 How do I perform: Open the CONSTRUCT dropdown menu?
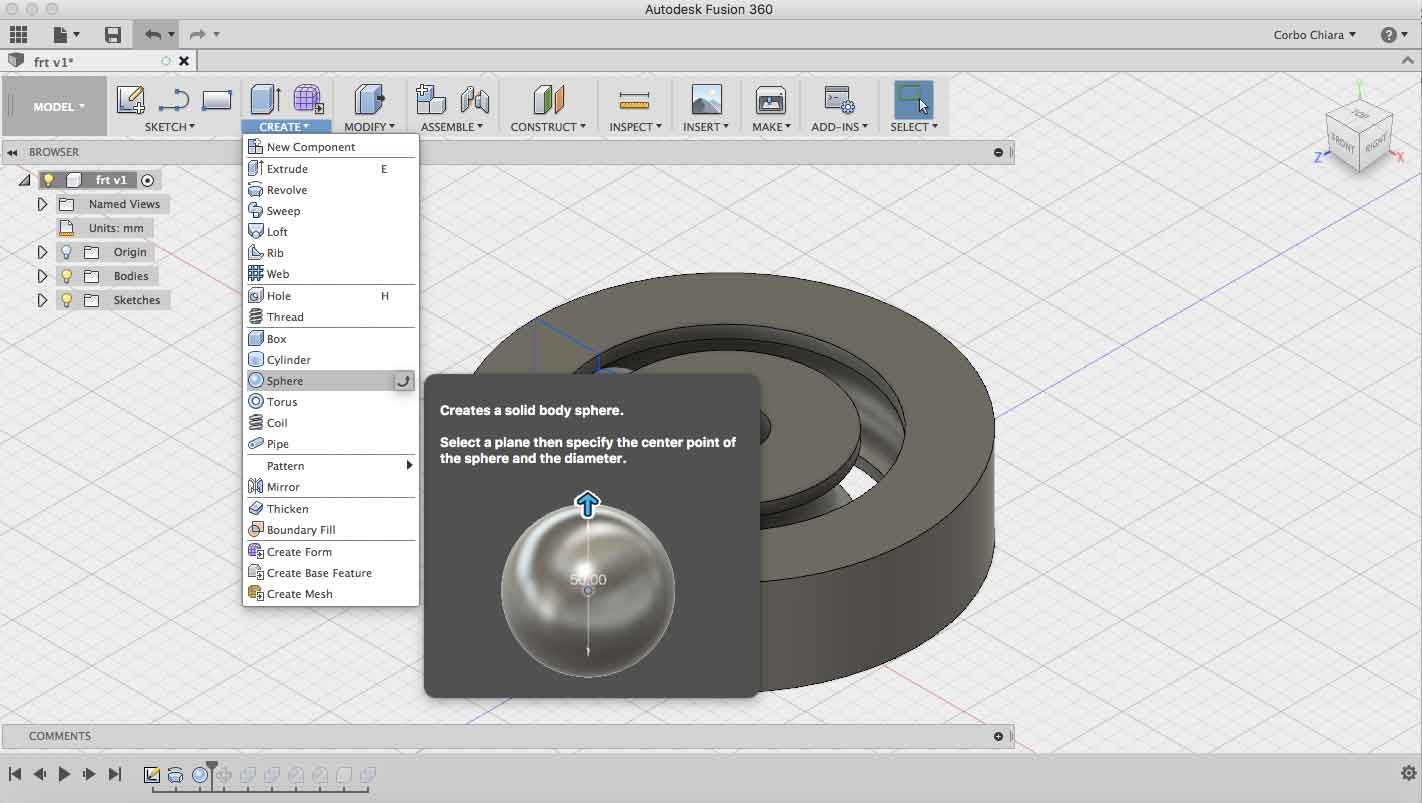click(x=549, y=127)
